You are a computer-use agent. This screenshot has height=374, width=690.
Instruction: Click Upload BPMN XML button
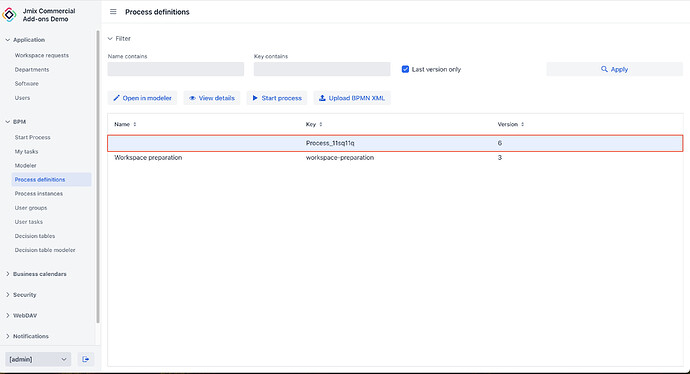352,98
